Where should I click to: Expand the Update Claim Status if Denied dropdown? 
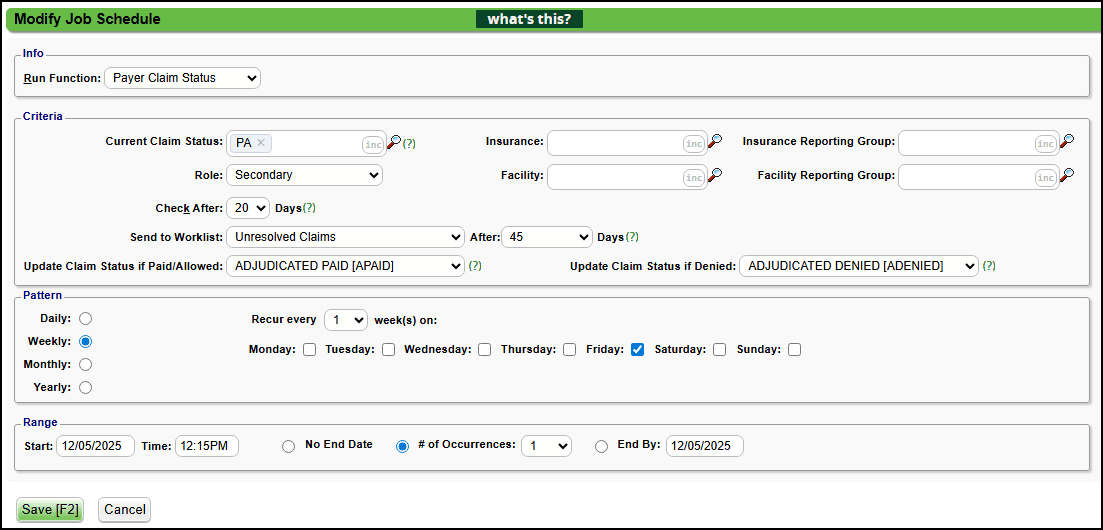(859, 266)
